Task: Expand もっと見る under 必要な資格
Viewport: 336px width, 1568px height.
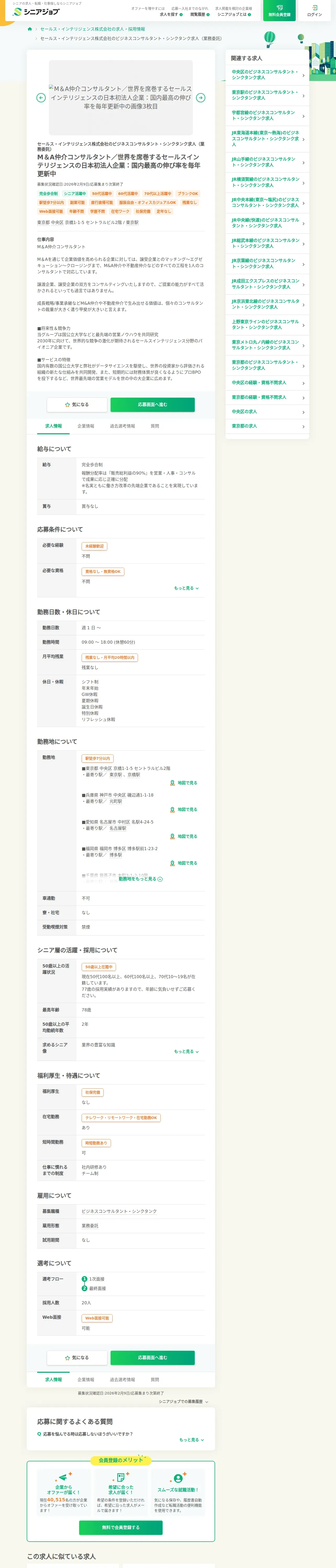Action: tap(187, 588)
